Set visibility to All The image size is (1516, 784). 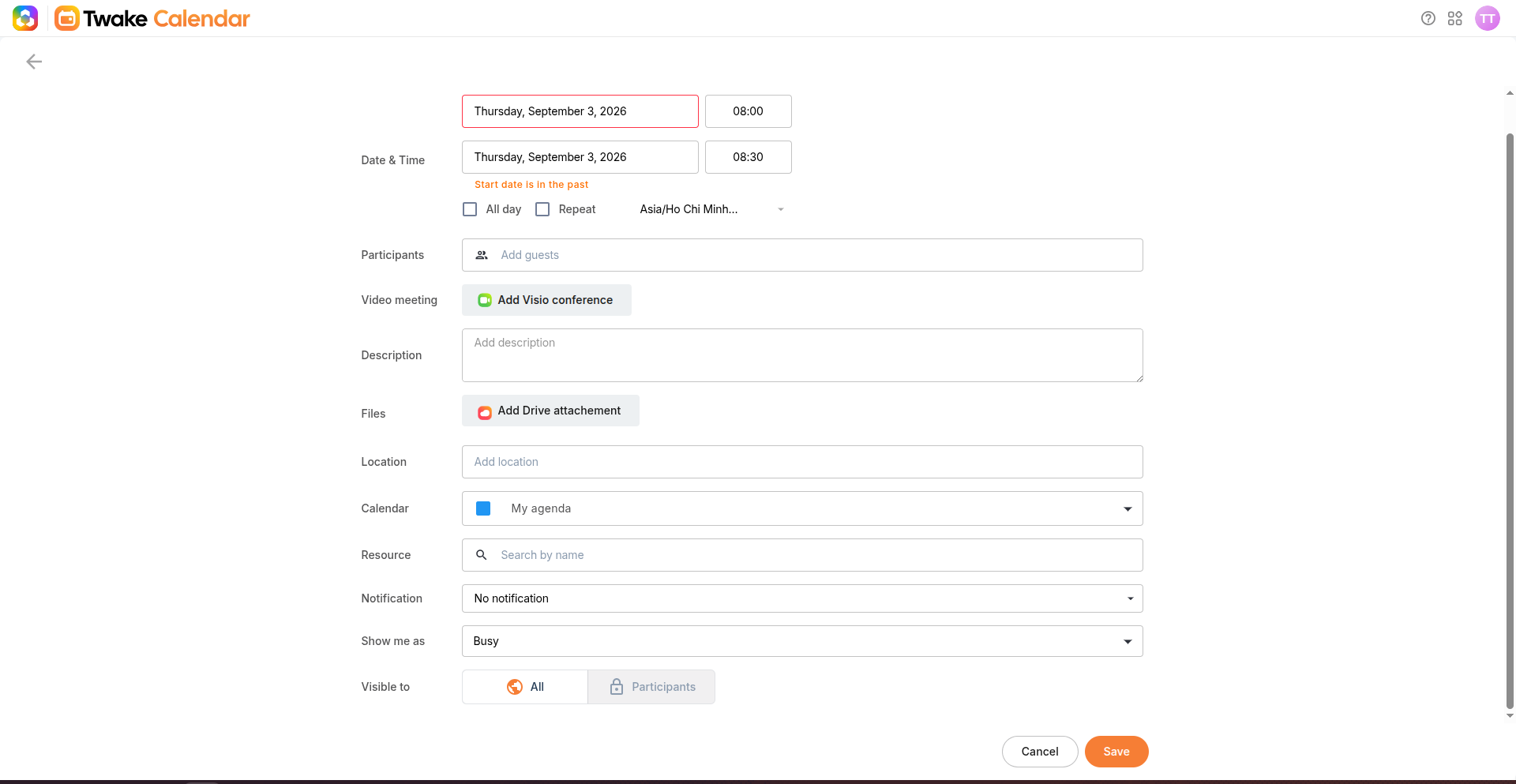tap(525, 687)
